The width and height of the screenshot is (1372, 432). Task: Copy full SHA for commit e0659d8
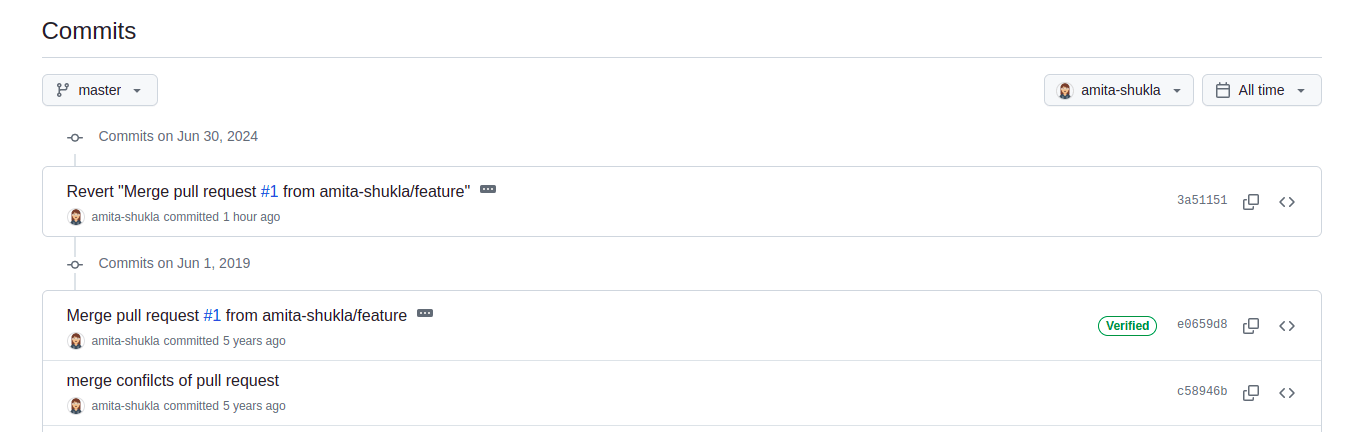tap(1250, 325)
